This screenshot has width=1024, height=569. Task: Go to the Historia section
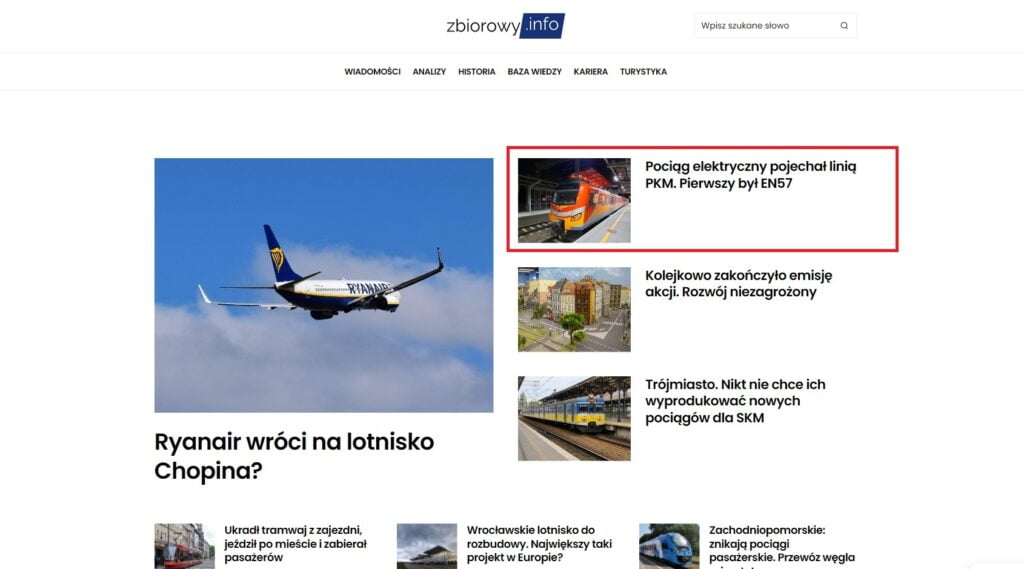[x=477, y=72]
